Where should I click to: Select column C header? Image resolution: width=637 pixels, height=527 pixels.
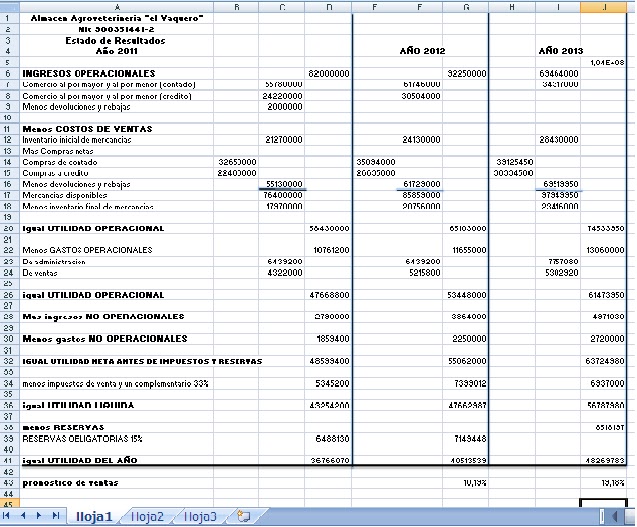(282, 7)
